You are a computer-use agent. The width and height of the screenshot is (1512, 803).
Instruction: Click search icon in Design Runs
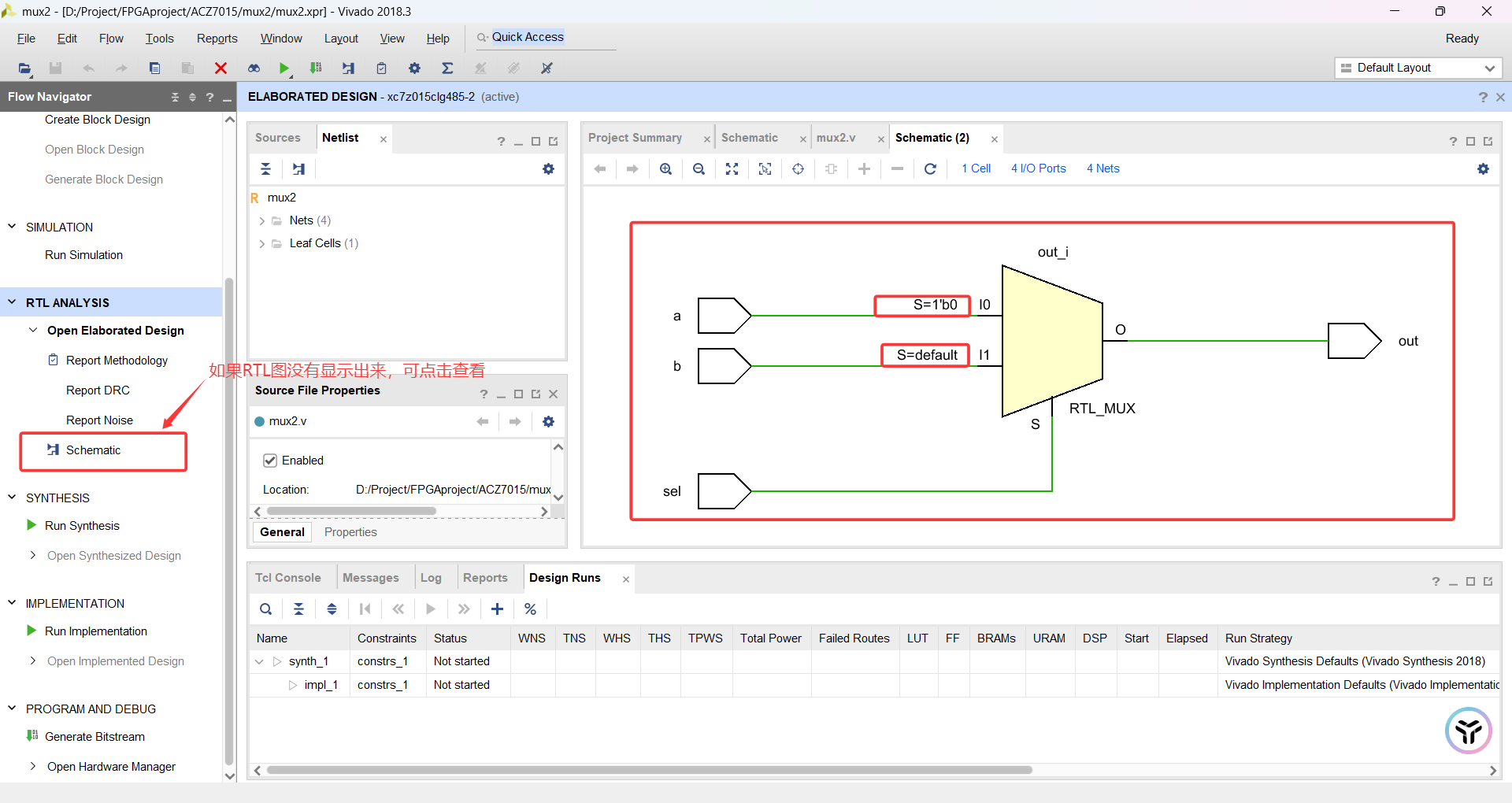pos(265,609)
